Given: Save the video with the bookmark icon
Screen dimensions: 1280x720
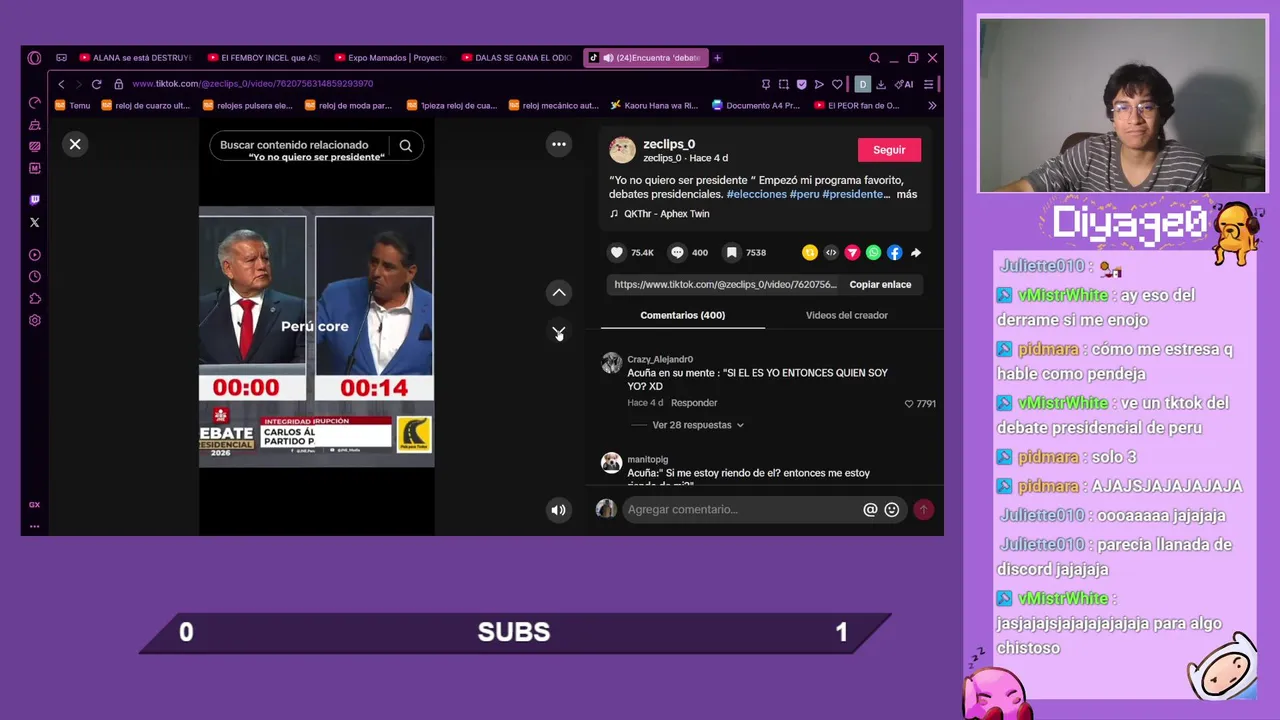Looking at the screenshot, I should [x=732, y=253].
